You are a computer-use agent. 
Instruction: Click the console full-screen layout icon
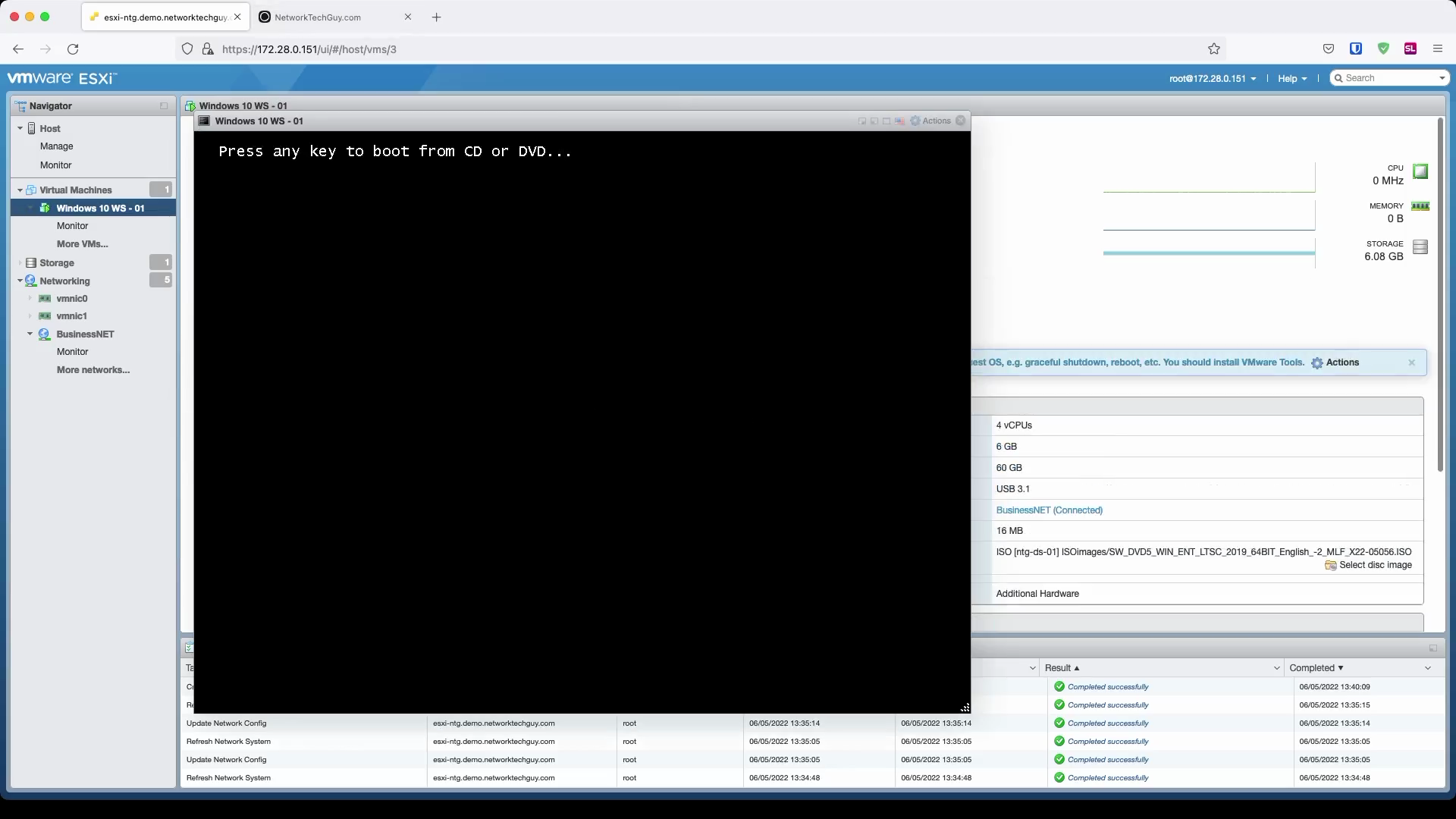[x=886, y=121]
